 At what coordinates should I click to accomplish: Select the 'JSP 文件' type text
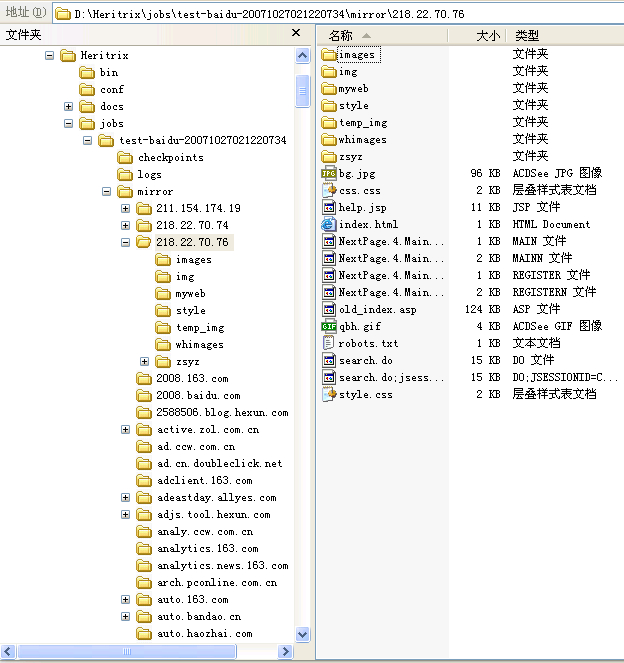pyautogui.click(x=536, y=207)
